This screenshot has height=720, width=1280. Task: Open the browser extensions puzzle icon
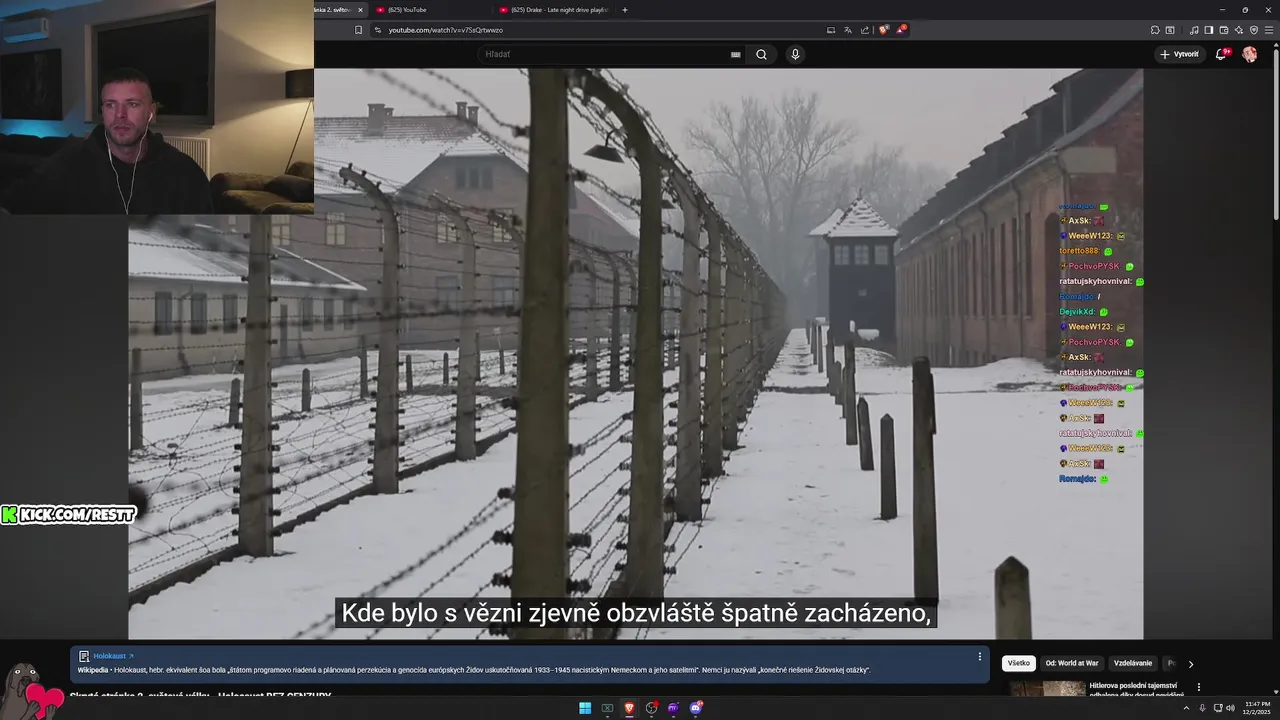1155,30
